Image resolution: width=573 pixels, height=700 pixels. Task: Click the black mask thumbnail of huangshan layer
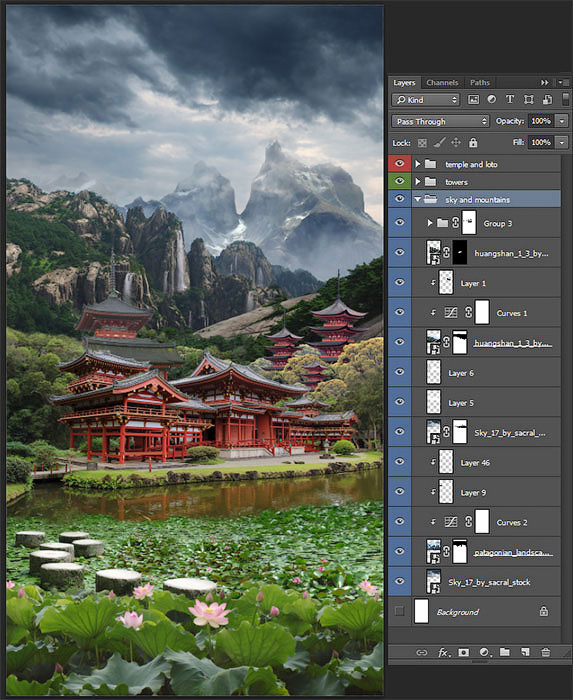coord(460,253)
